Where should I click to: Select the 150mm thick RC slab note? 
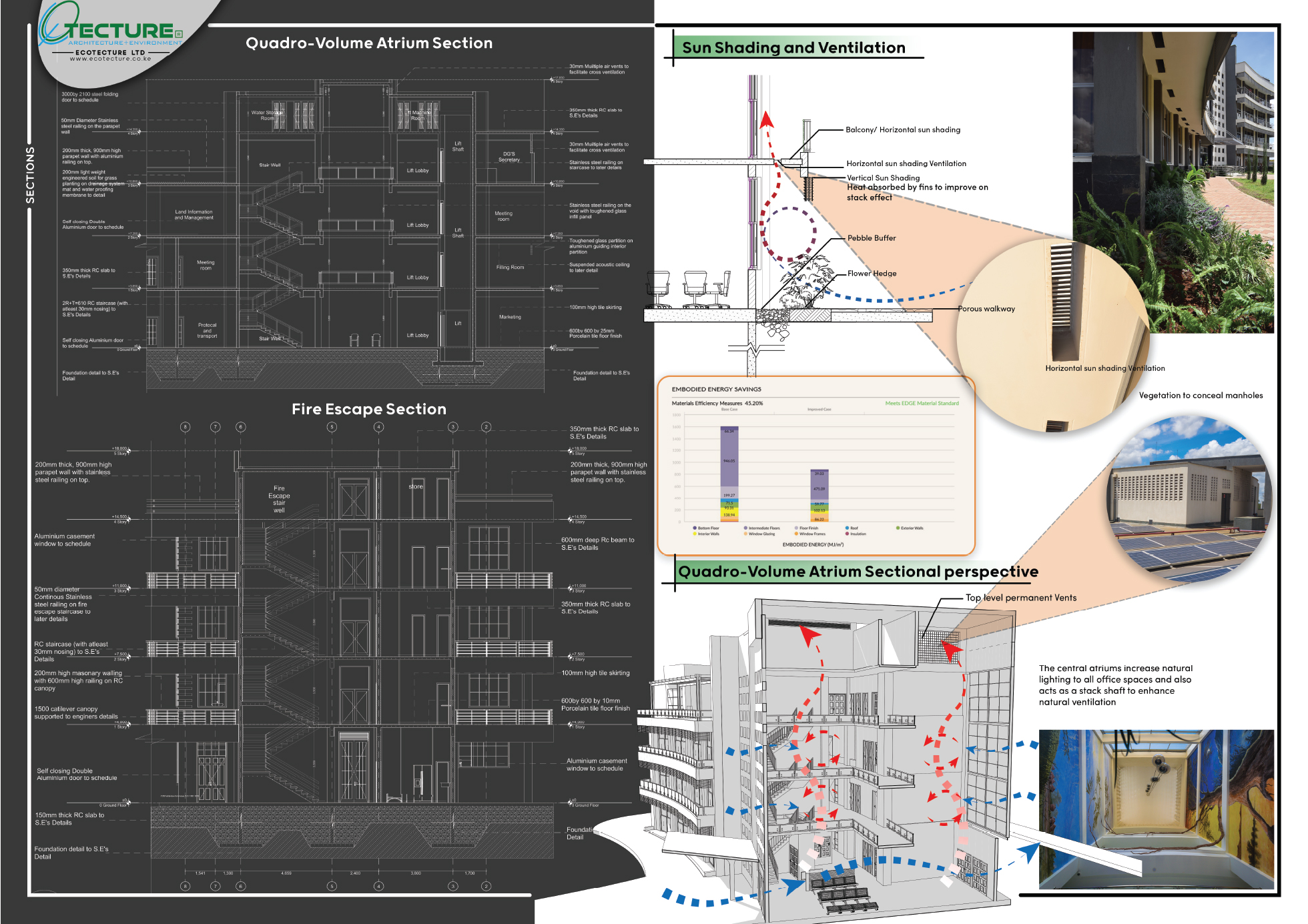tap(69, 819)
